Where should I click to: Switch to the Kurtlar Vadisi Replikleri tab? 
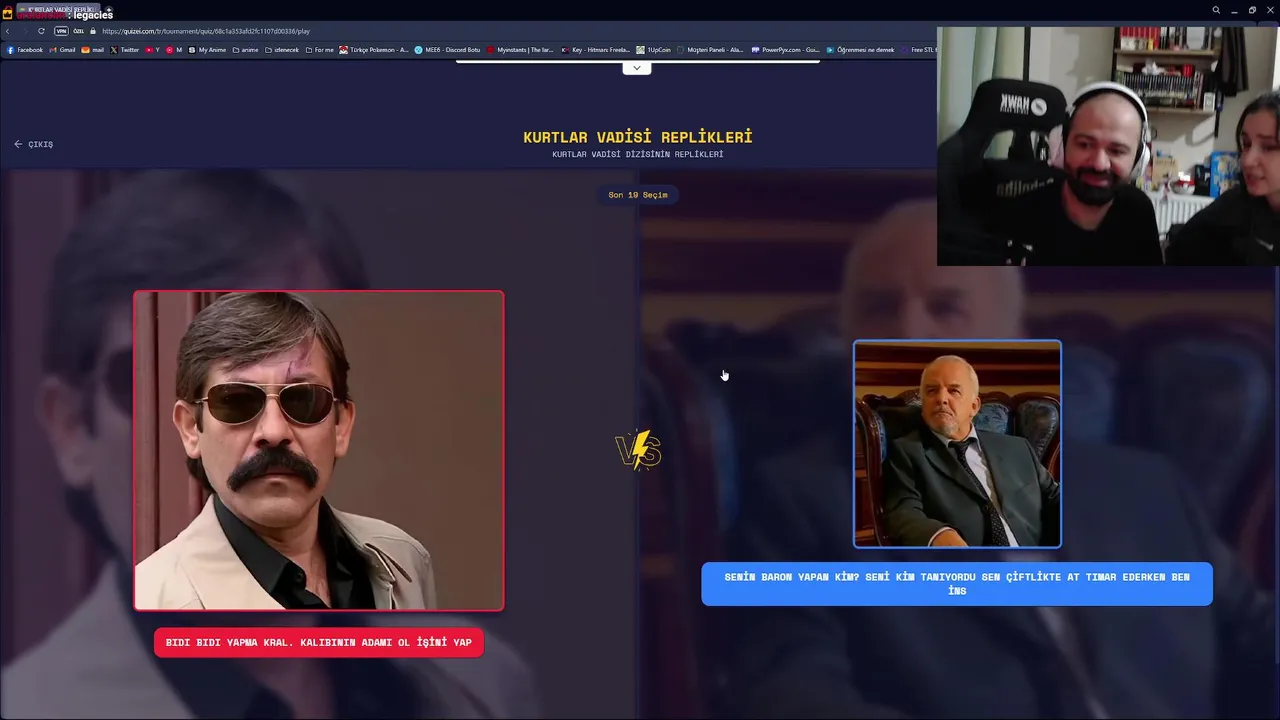click(x=60, y=10)
